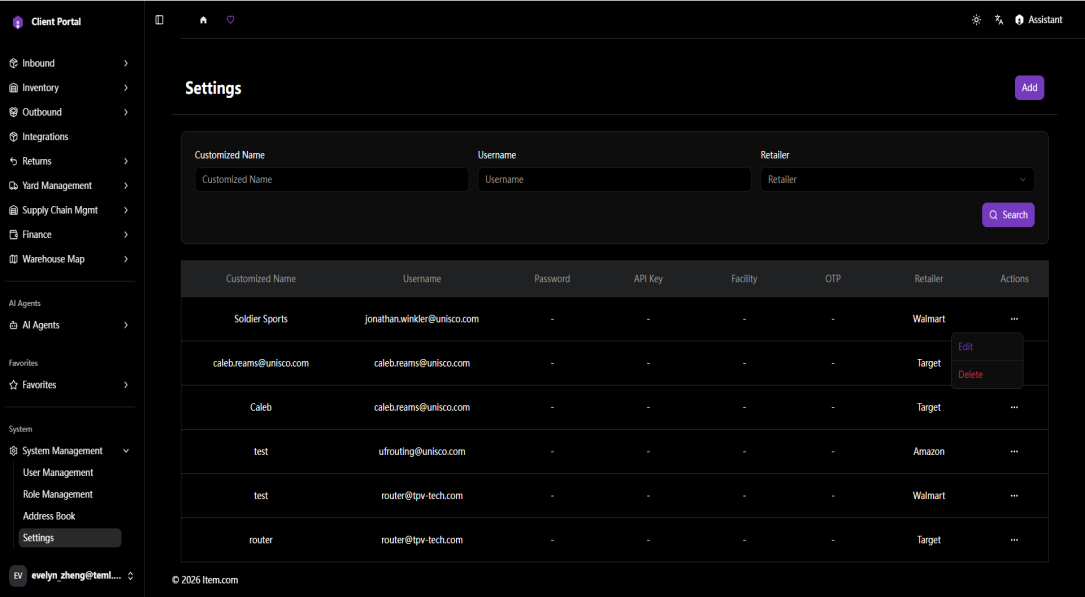Expand the Finance menu
Viewport: 1085px width, 597px height.
click(x=69, y=235)
